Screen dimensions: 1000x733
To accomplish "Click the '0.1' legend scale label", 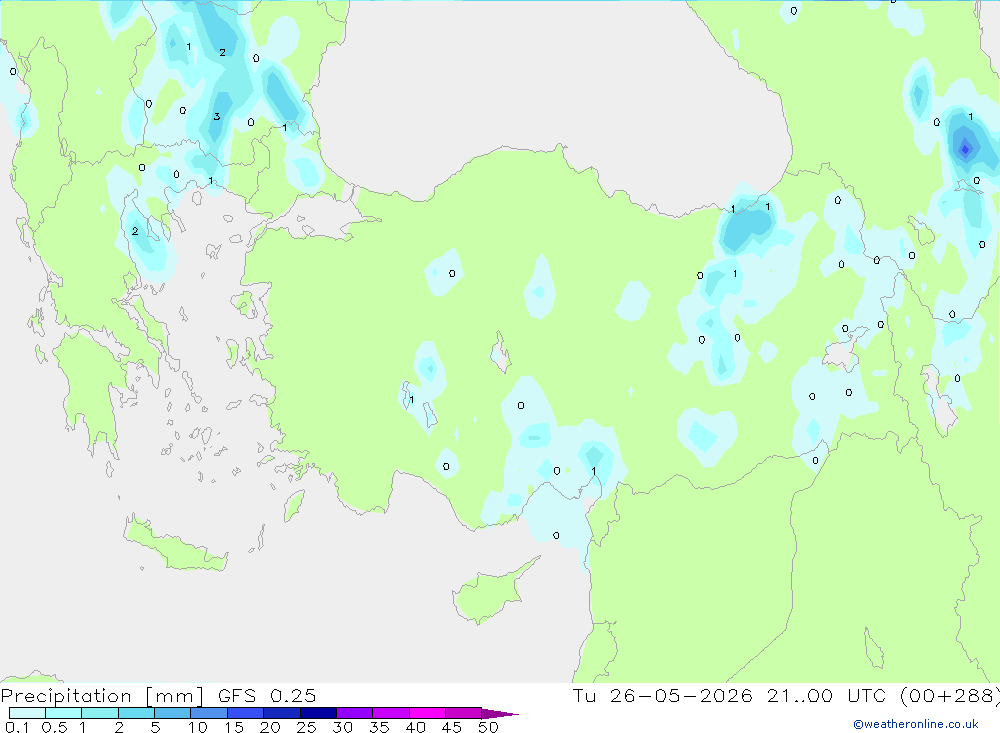I will 17,727.
